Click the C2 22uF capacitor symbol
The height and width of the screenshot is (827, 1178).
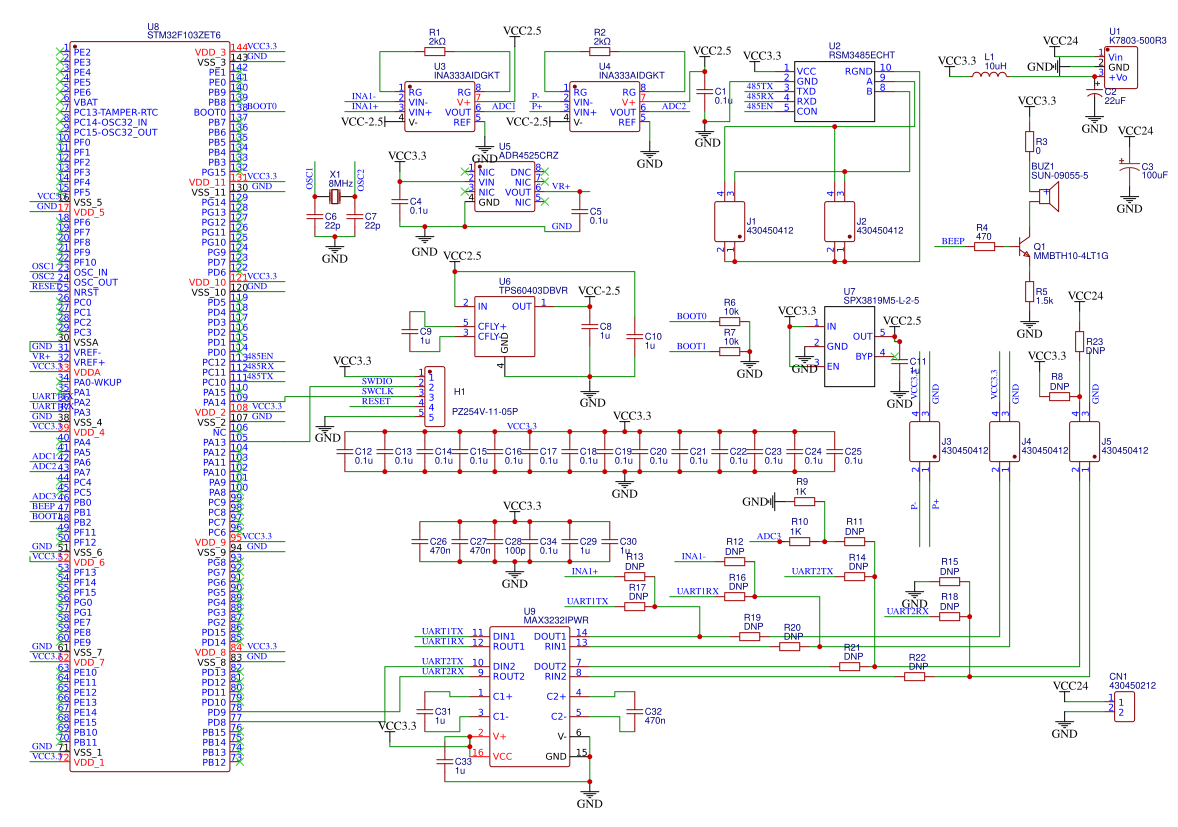coord(1094,91)
